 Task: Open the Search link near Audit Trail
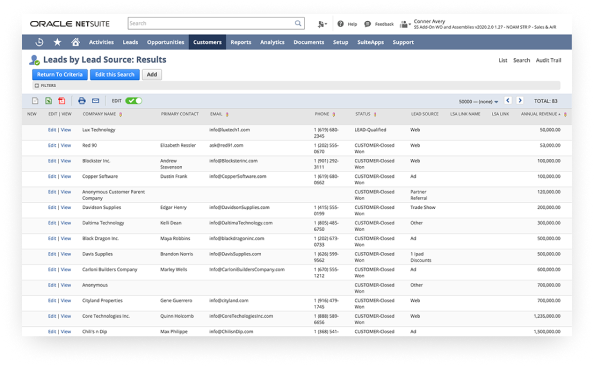pyautogui.click(x=521, y=60)
